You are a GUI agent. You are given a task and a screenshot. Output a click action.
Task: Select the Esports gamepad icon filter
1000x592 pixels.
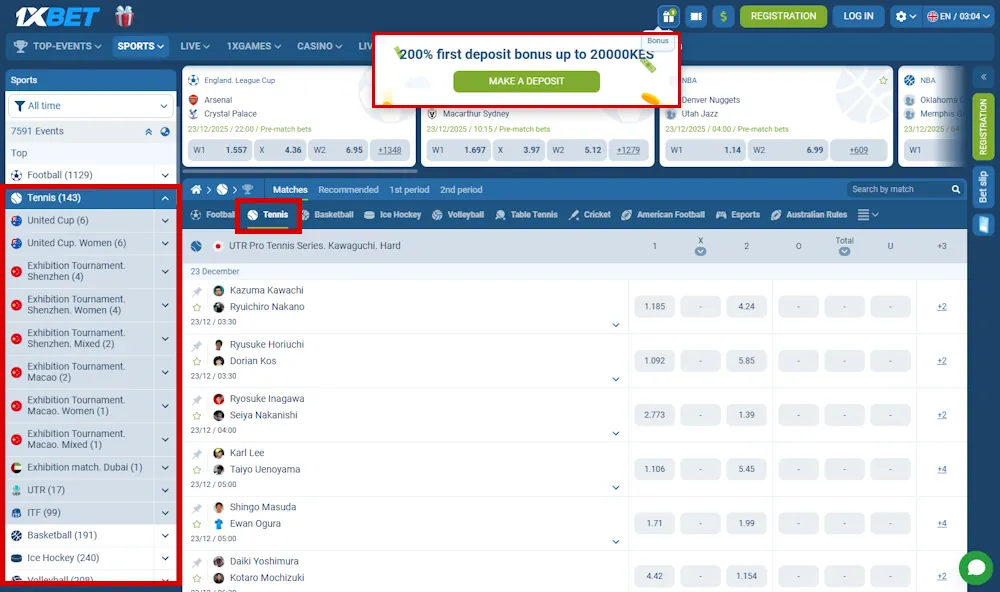pyautogui.click(x=696, y=215)
